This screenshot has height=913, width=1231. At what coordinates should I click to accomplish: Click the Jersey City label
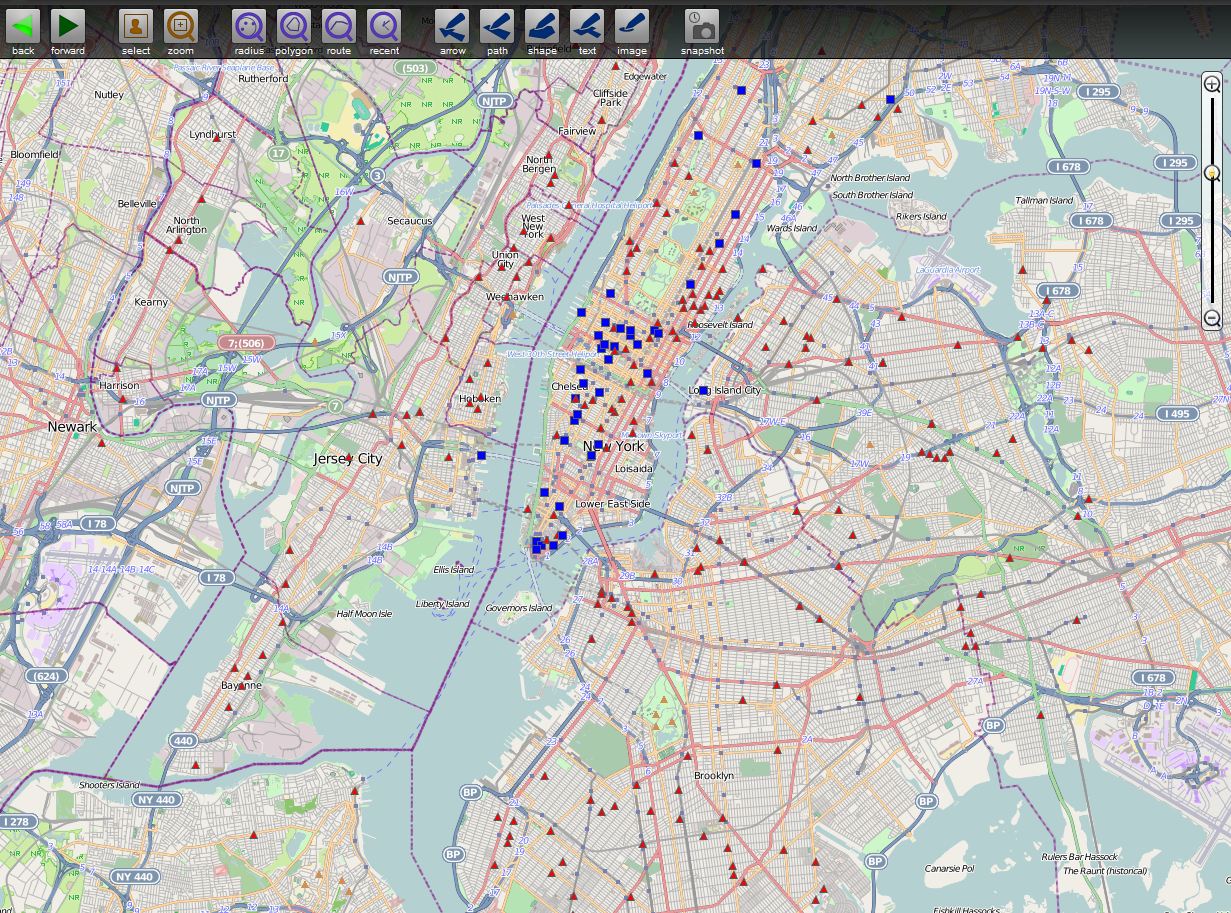point(348,459)
